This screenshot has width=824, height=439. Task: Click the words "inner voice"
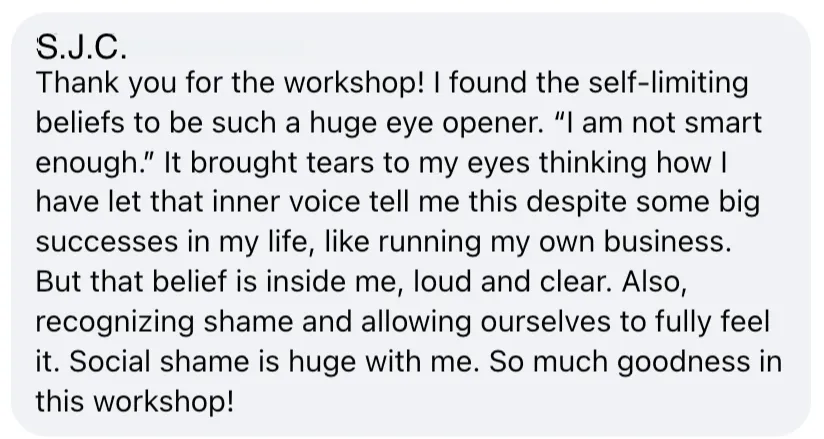254,202
